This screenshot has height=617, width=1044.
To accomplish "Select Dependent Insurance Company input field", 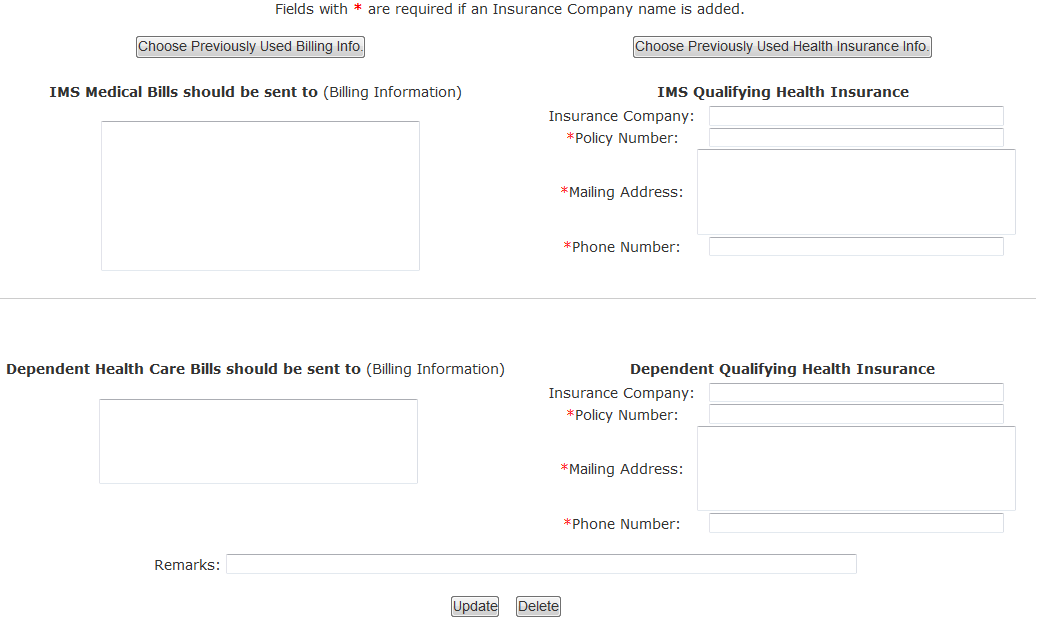I will (856, 393).
